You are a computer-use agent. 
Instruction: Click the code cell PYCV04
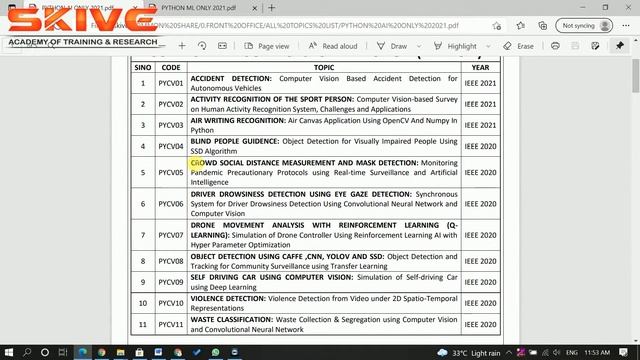tap(171, 146)
